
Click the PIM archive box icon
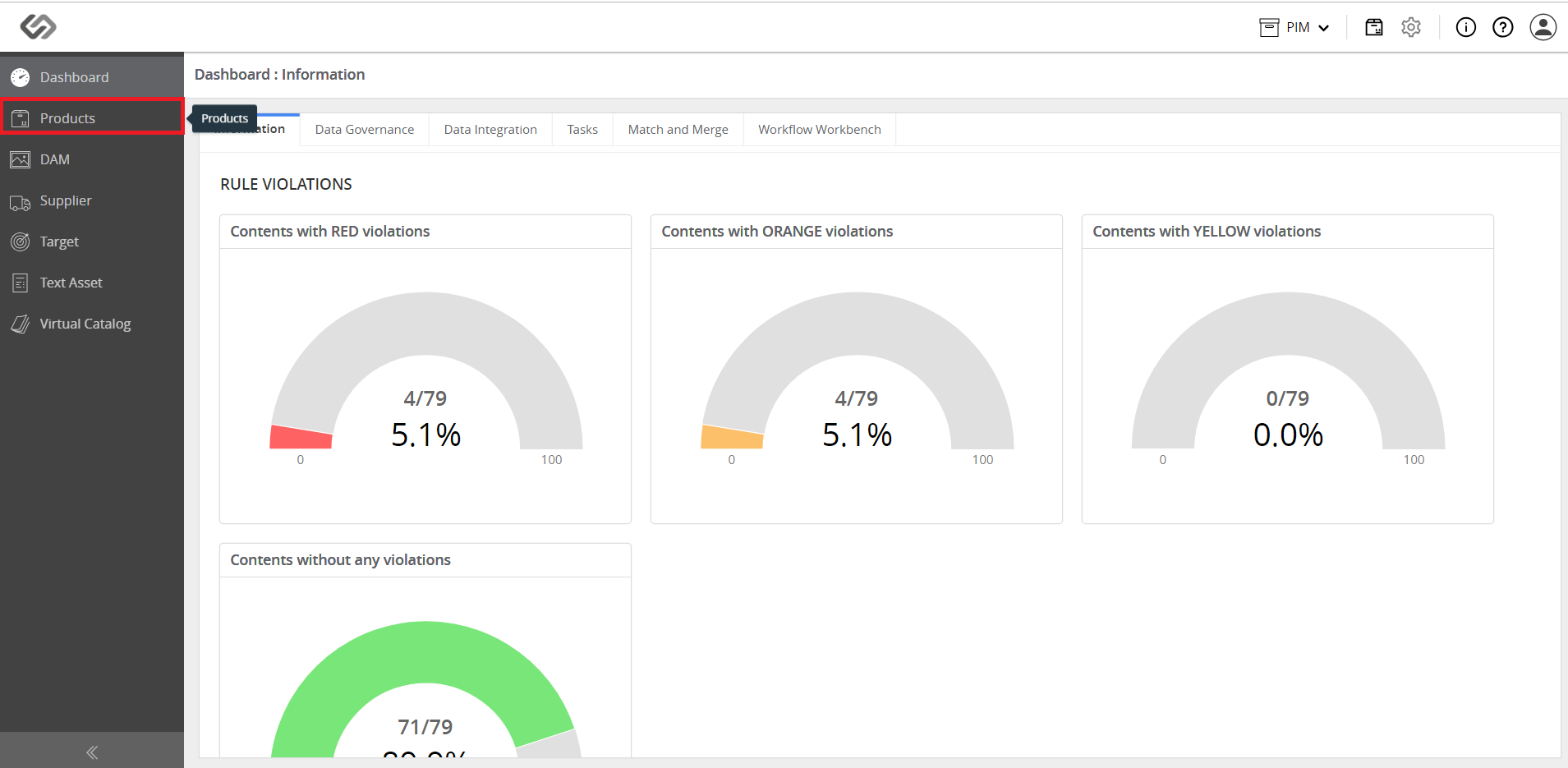[1269, 28]
